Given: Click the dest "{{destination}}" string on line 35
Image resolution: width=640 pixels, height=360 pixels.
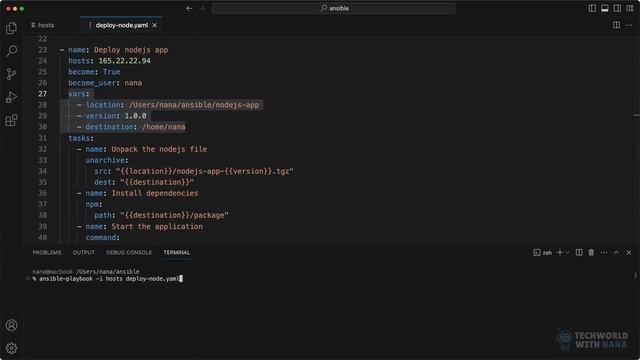Looking at the screenshot, I should pyautogui.click(x=157, y=182).
